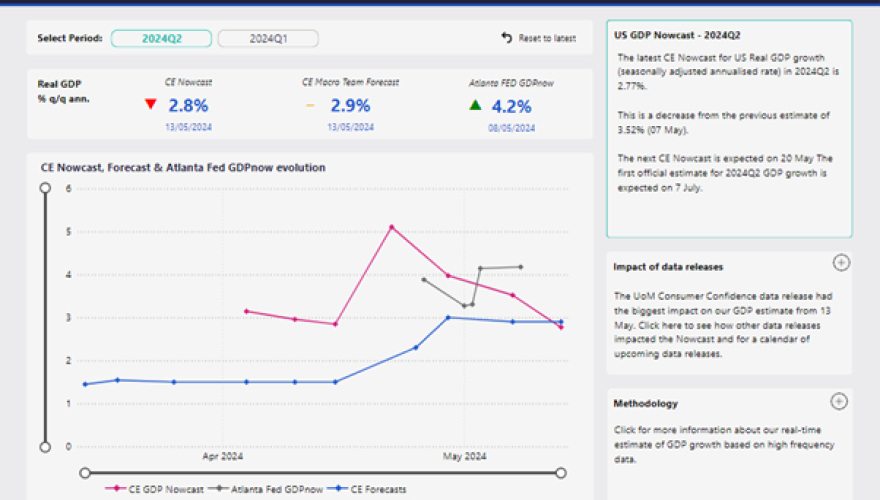Screen dimensions: 880x500
Task: Click the orange dash beside CE Macro Team Forecast
Action: (310, 105)
